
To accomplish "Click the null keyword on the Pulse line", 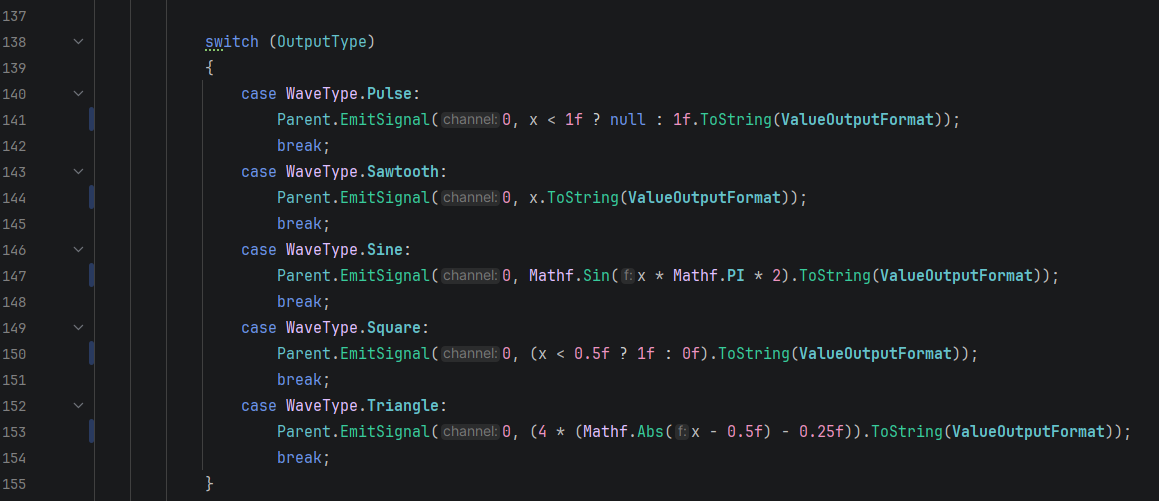I will tap(627, 120).
